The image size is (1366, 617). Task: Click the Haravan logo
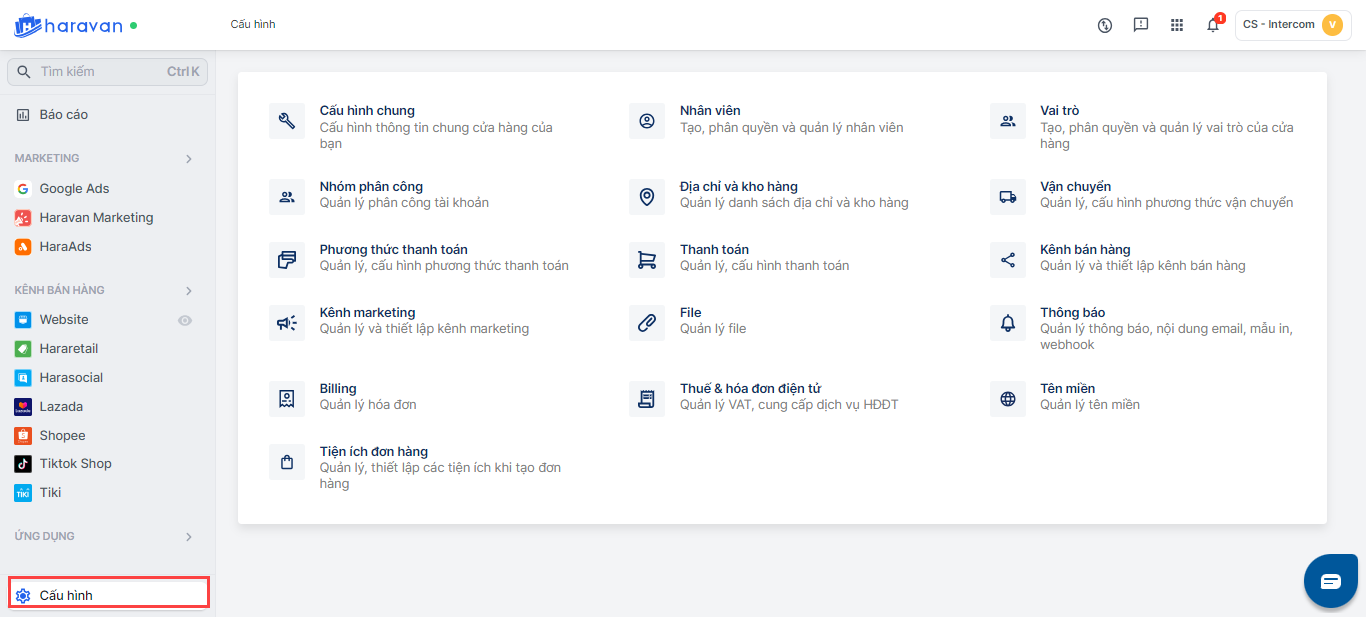pos(68,26)
